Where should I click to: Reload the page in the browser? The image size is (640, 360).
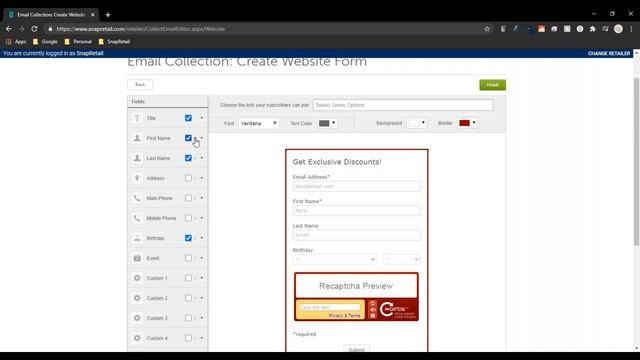[34, 29]
